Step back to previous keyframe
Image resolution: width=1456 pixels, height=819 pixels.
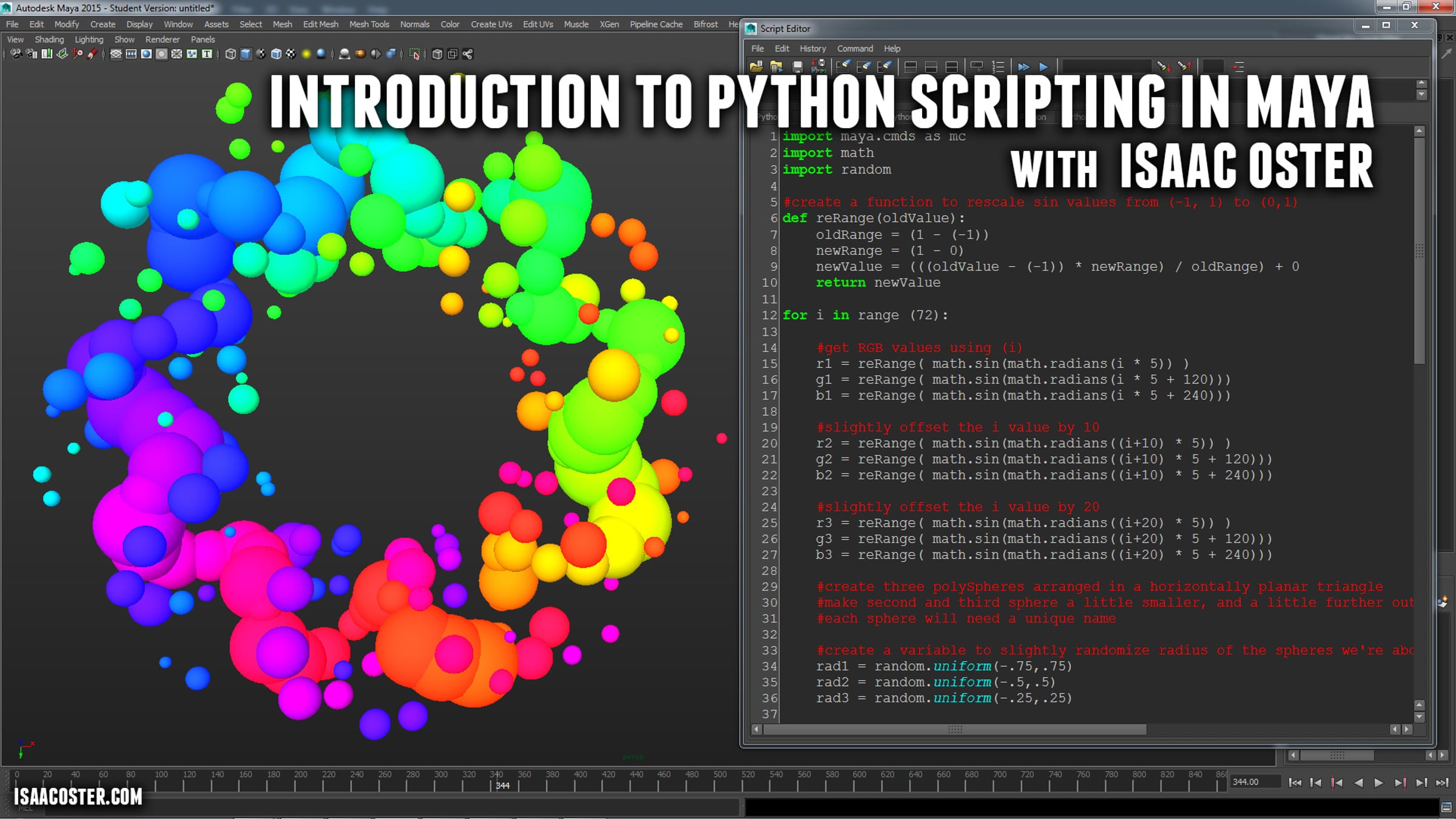click(1337, 783)
